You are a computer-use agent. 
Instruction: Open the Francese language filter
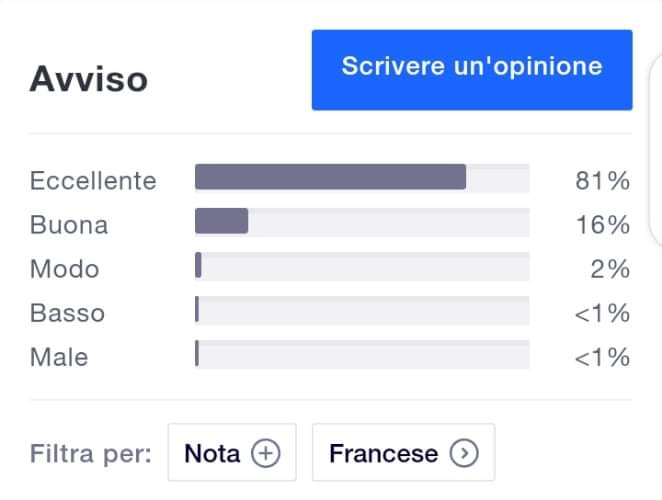pyautogui.click(x=403, y=454)
